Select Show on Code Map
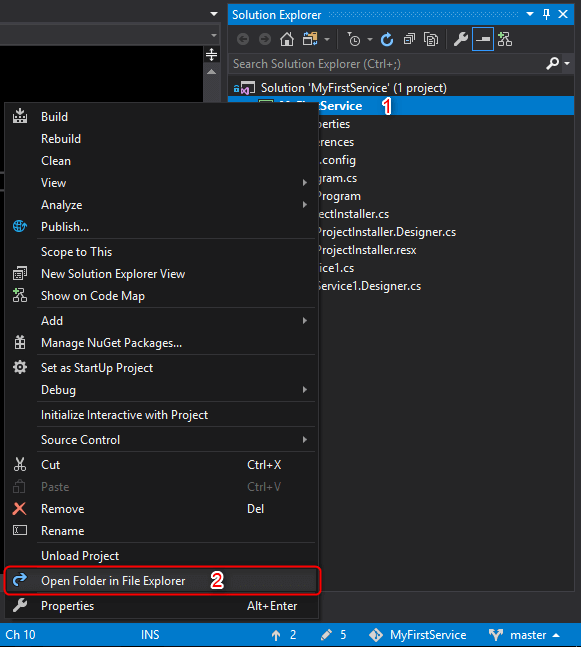 pos(161,296)
